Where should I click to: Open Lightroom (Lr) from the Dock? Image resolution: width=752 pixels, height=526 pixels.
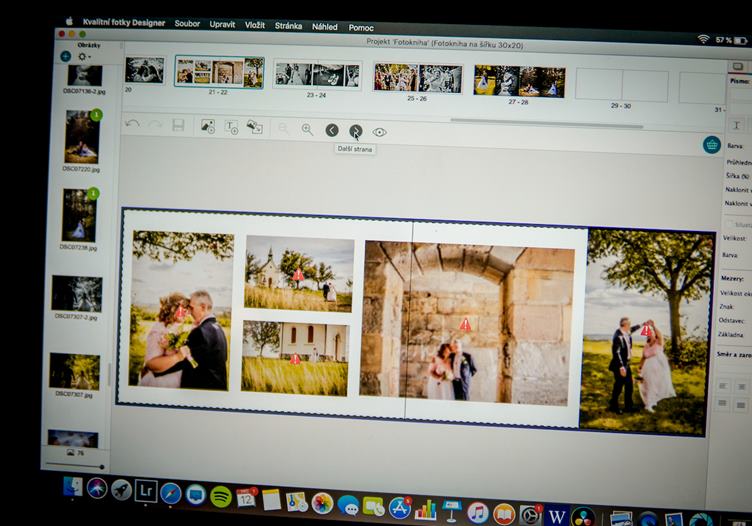click(146, 491)
